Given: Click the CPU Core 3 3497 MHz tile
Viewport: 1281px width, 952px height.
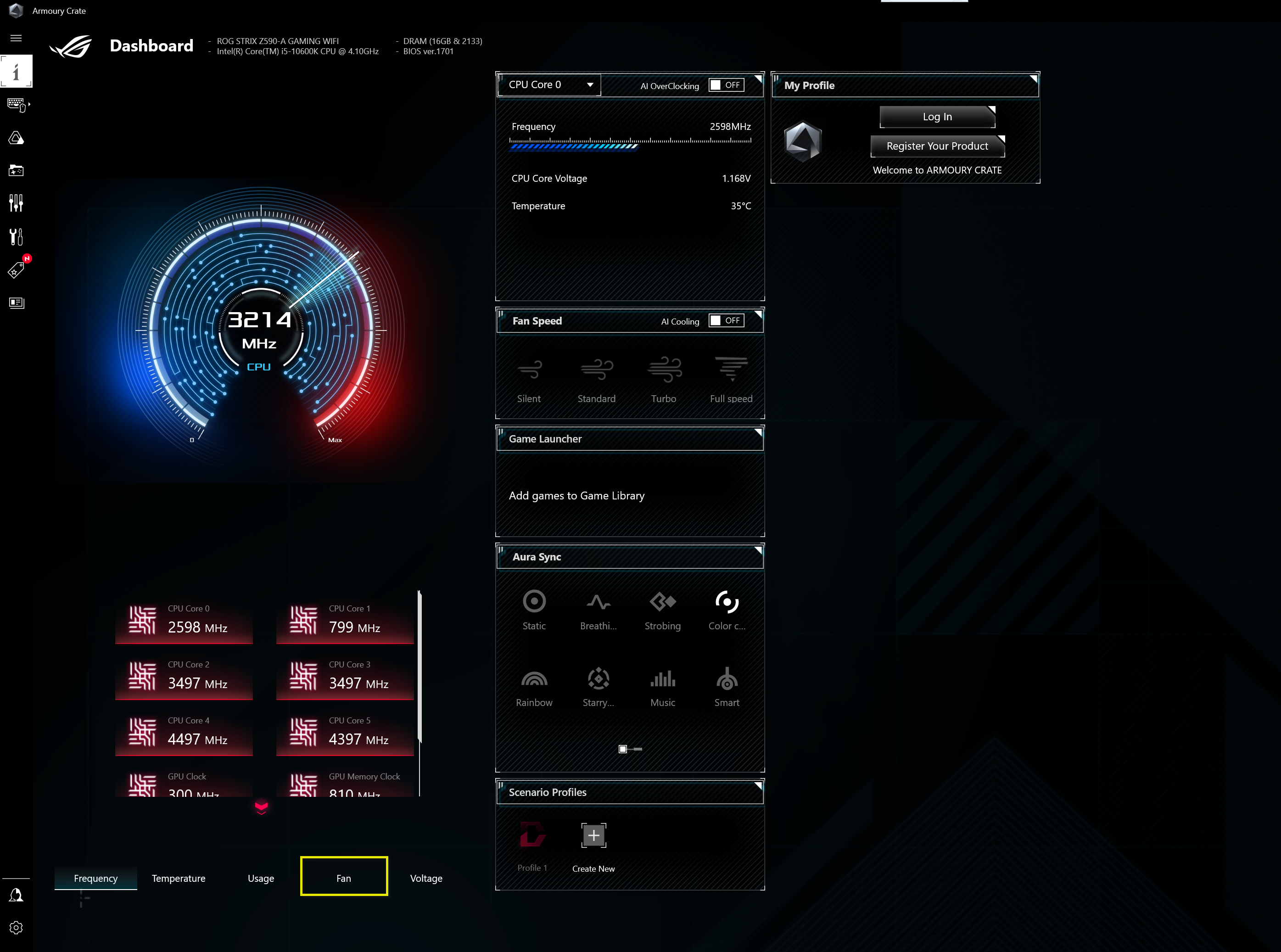Looking at the screenshot, I should tap(345, 677).
